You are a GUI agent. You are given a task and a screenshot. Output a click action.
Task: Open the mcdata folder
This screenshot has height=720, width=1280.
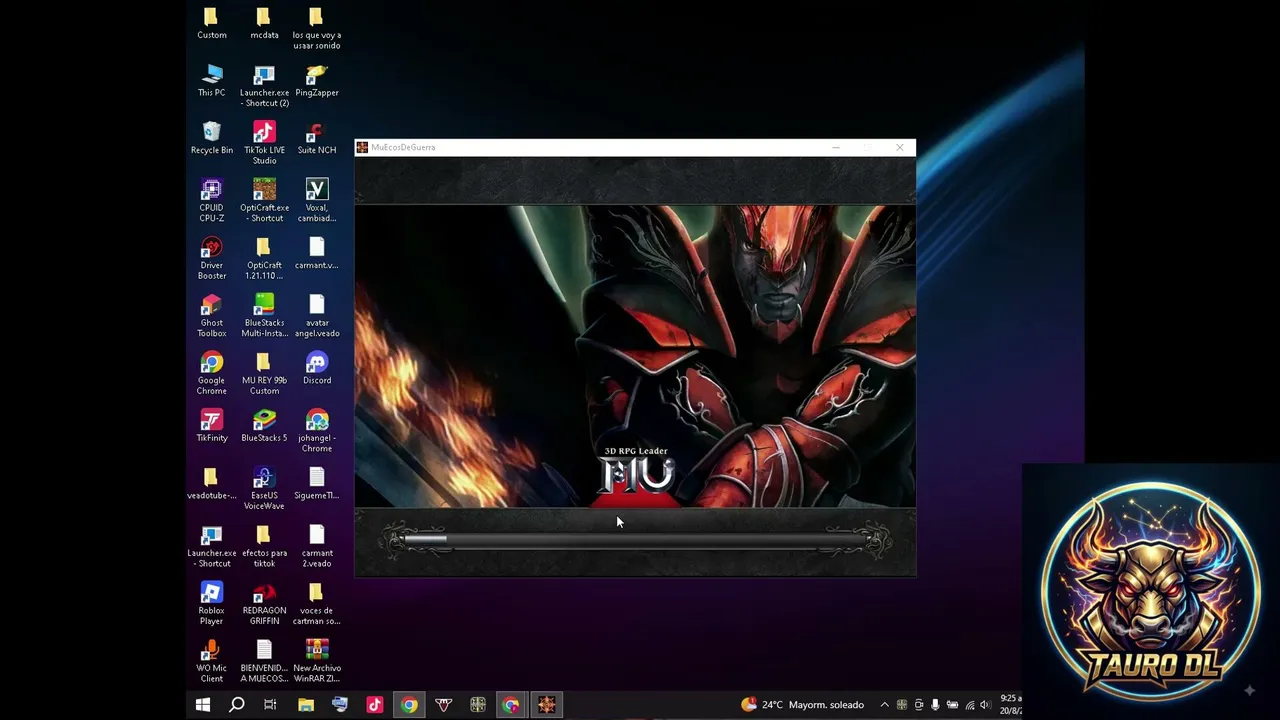264,24
